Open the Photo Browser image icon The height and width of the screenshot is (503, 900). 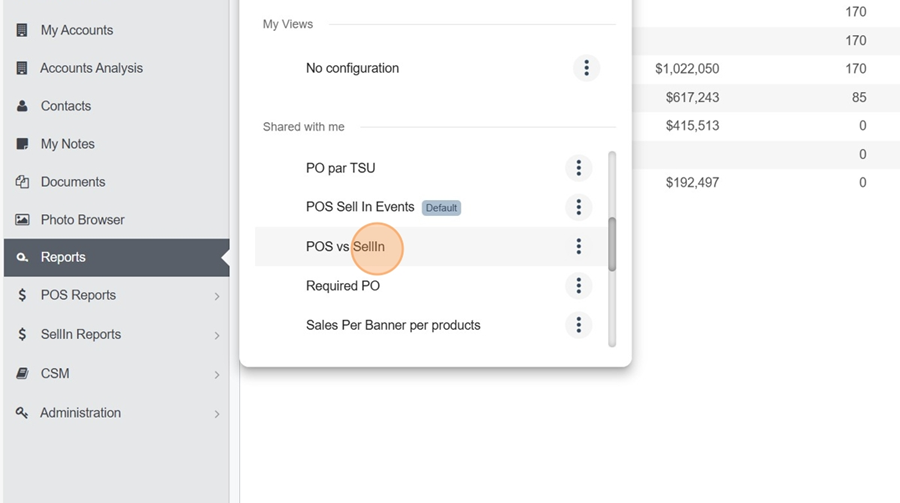pos(22,219)
